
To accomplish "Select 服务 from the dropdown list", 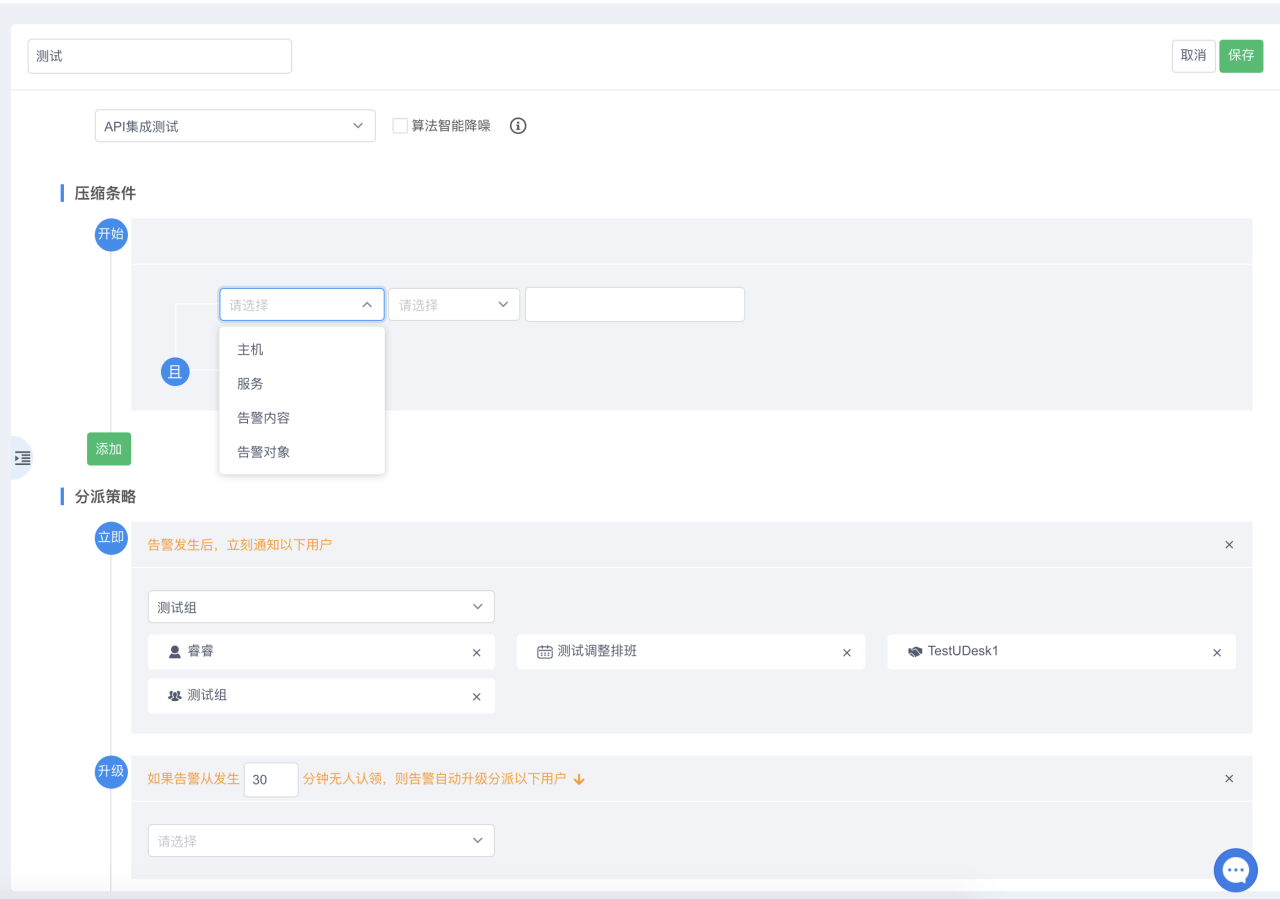I will (x=302, y=384).
